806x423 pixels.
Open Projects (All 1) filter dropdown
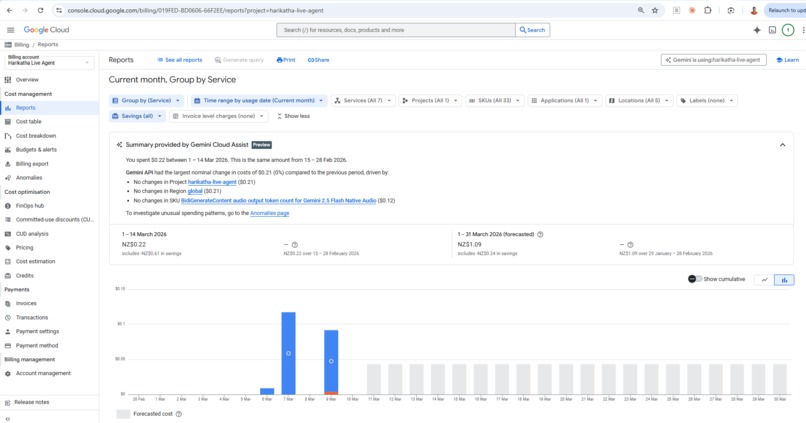click(x=430, y=101)
